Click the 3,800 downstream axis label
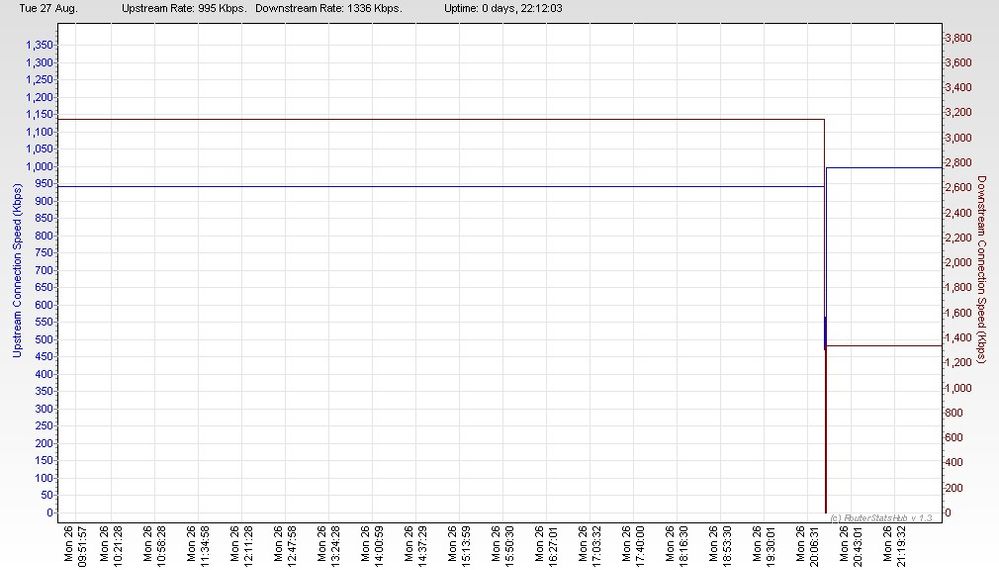 click(x=959, y=38)
